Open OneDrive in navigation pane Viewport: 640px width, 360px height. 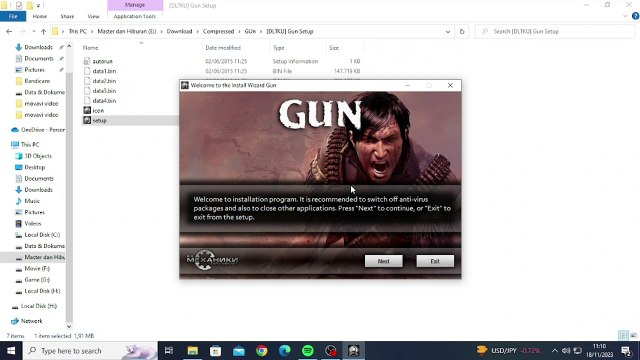(42, 130)
